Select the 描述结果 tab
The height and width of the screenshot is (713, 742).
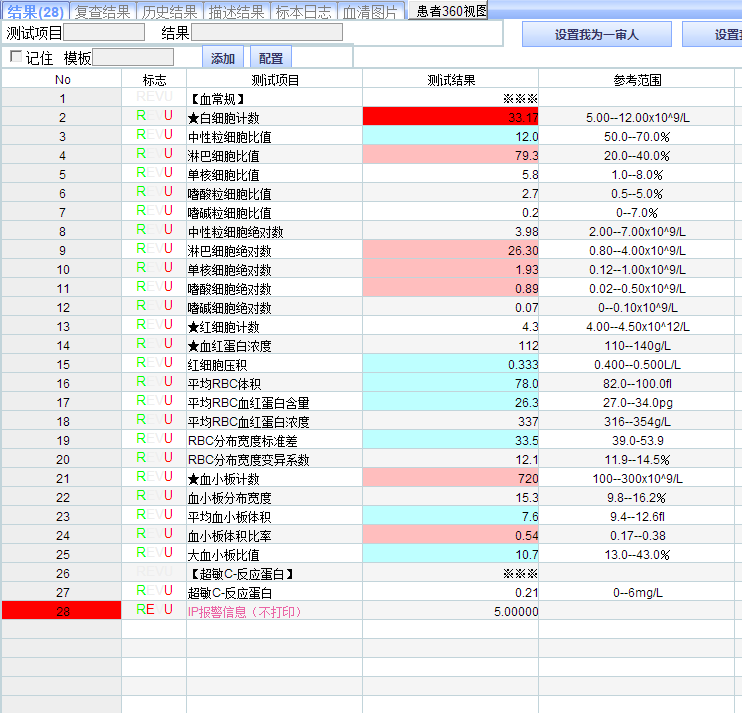coord(237,12)
